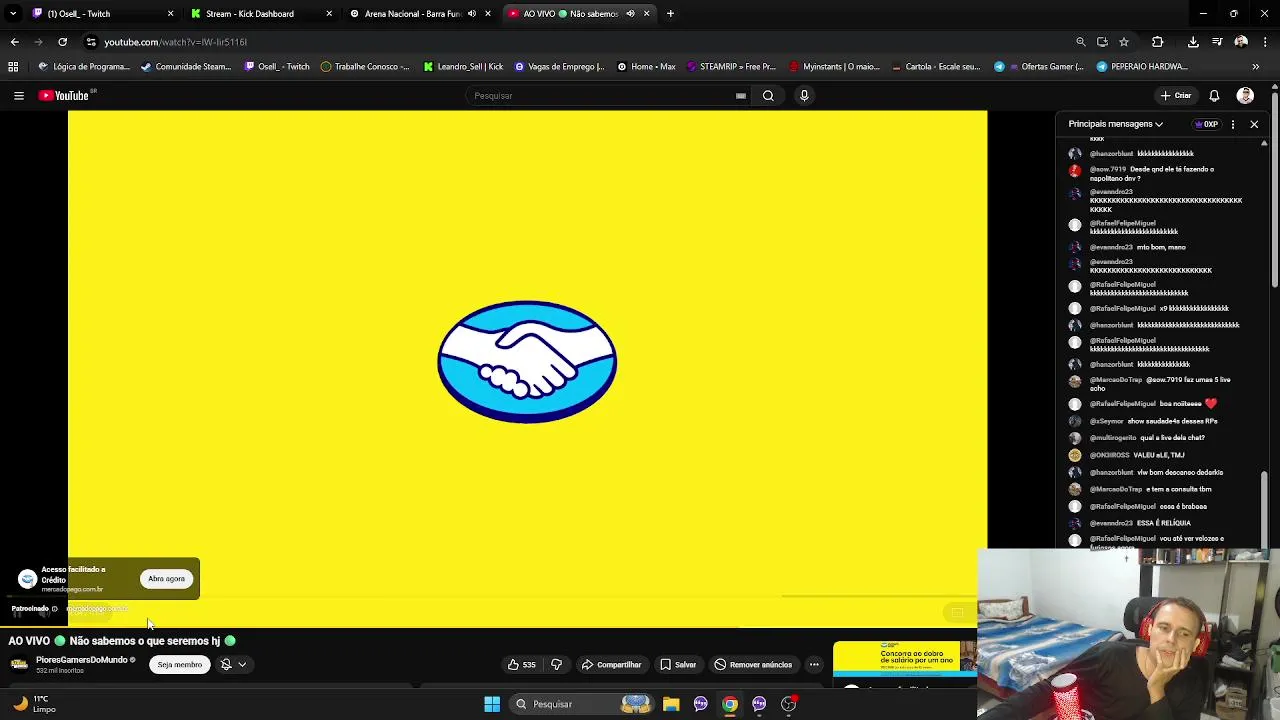Image resolution: width=1280 pixels, height=720 pixels.
Task: Click the Compartilhar share button
Action: (x=611, y=665)
